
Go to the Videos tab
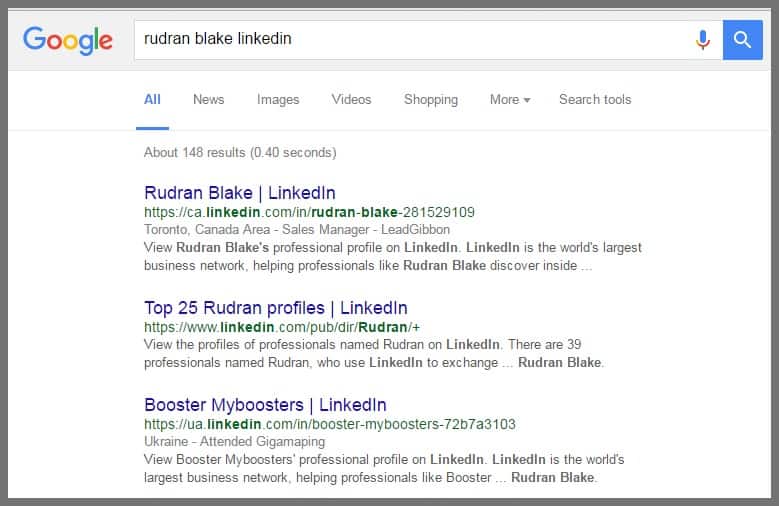click(351, 100)
